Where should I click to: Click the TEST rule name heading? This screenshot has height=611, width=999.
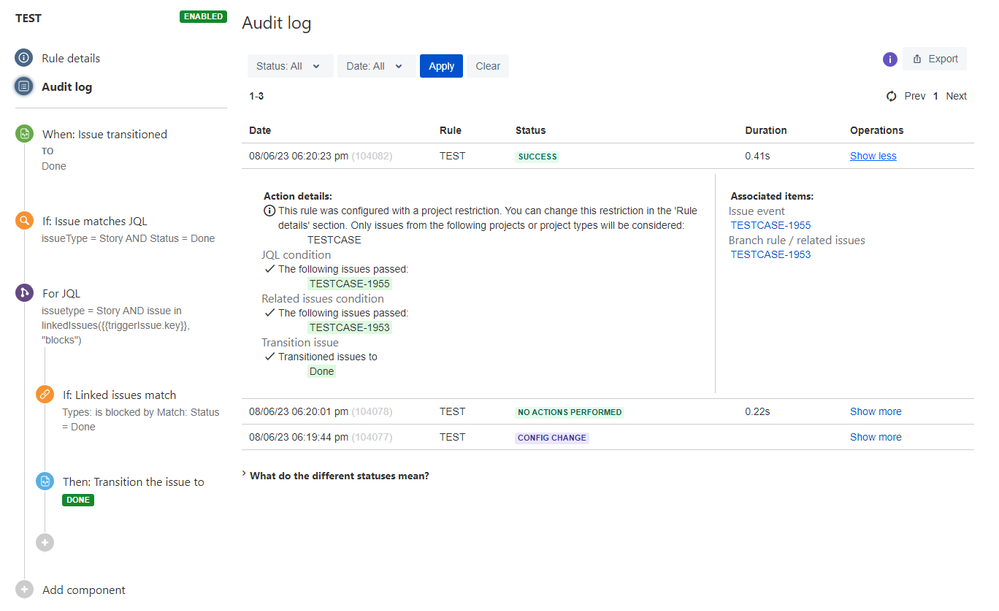28,18
